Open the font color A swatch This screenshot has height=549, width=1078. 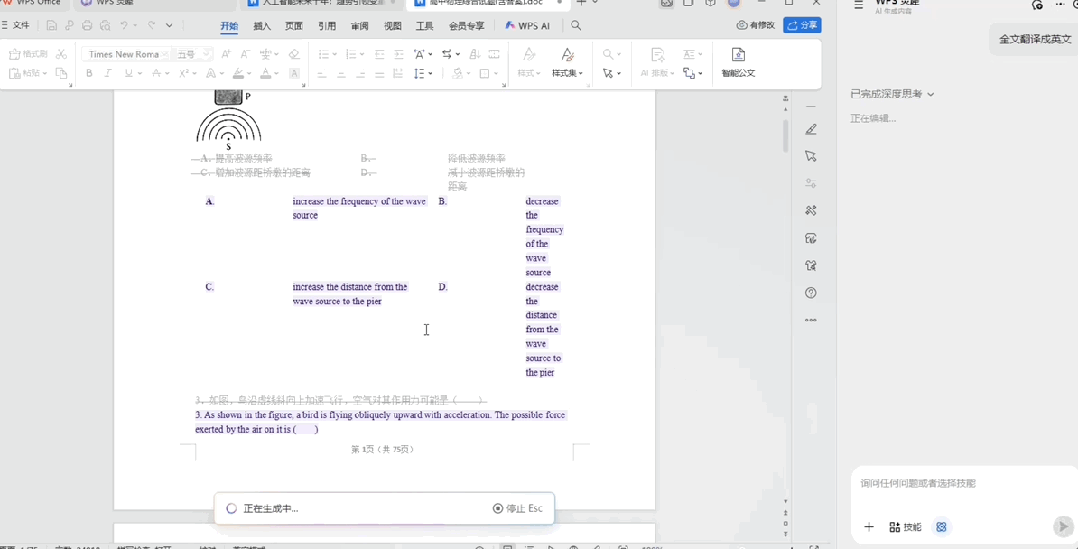265,73
